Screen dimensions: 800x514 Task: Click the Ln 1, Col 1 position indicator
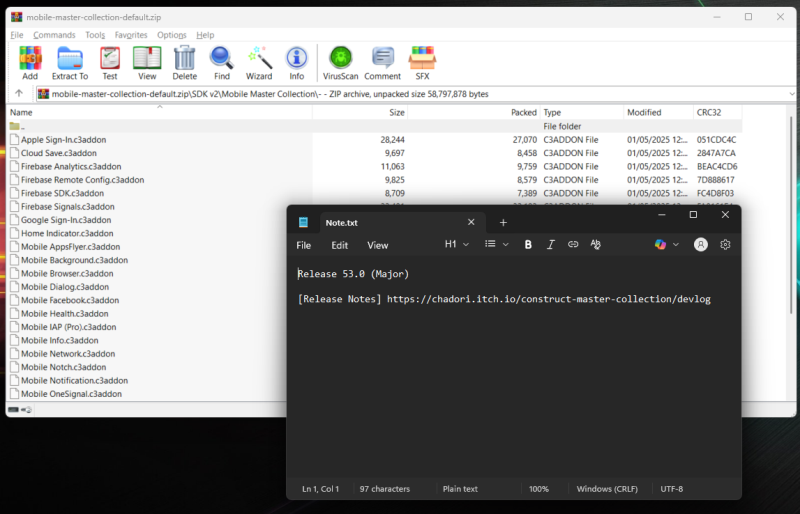[x=320, y=488]
